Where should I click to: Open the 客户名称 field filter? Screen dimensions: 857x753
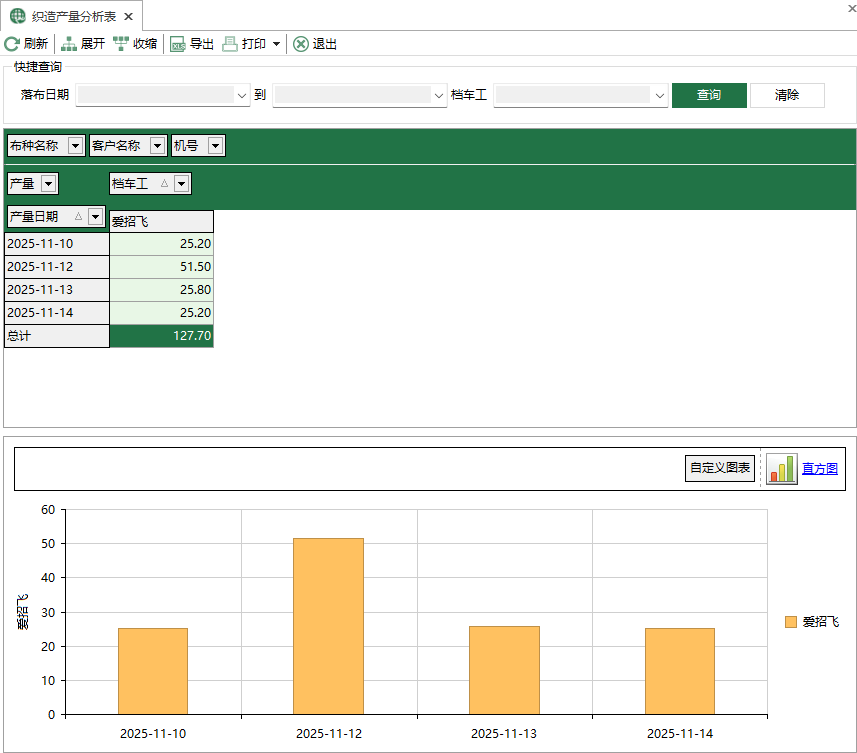tap(157, 146)
